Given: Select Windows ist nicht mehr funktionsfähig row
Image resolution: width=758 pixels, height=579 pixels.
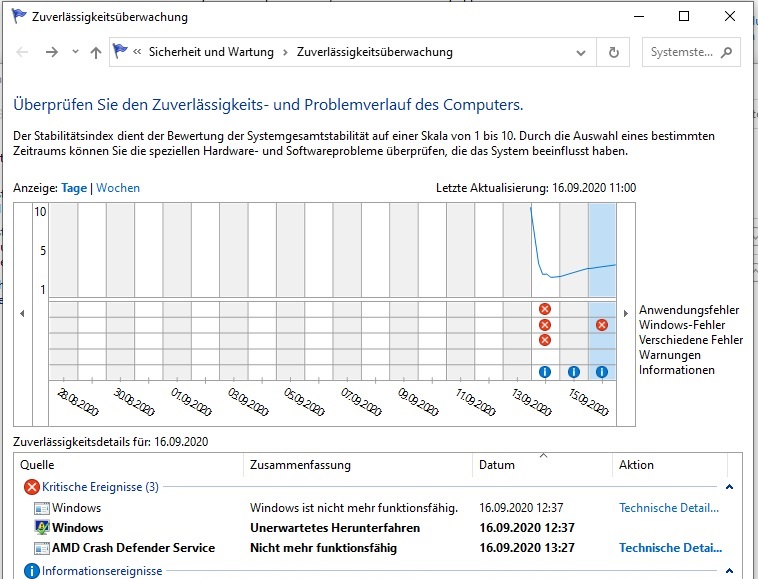Looking at the screenshot, I should click(377, 508).
